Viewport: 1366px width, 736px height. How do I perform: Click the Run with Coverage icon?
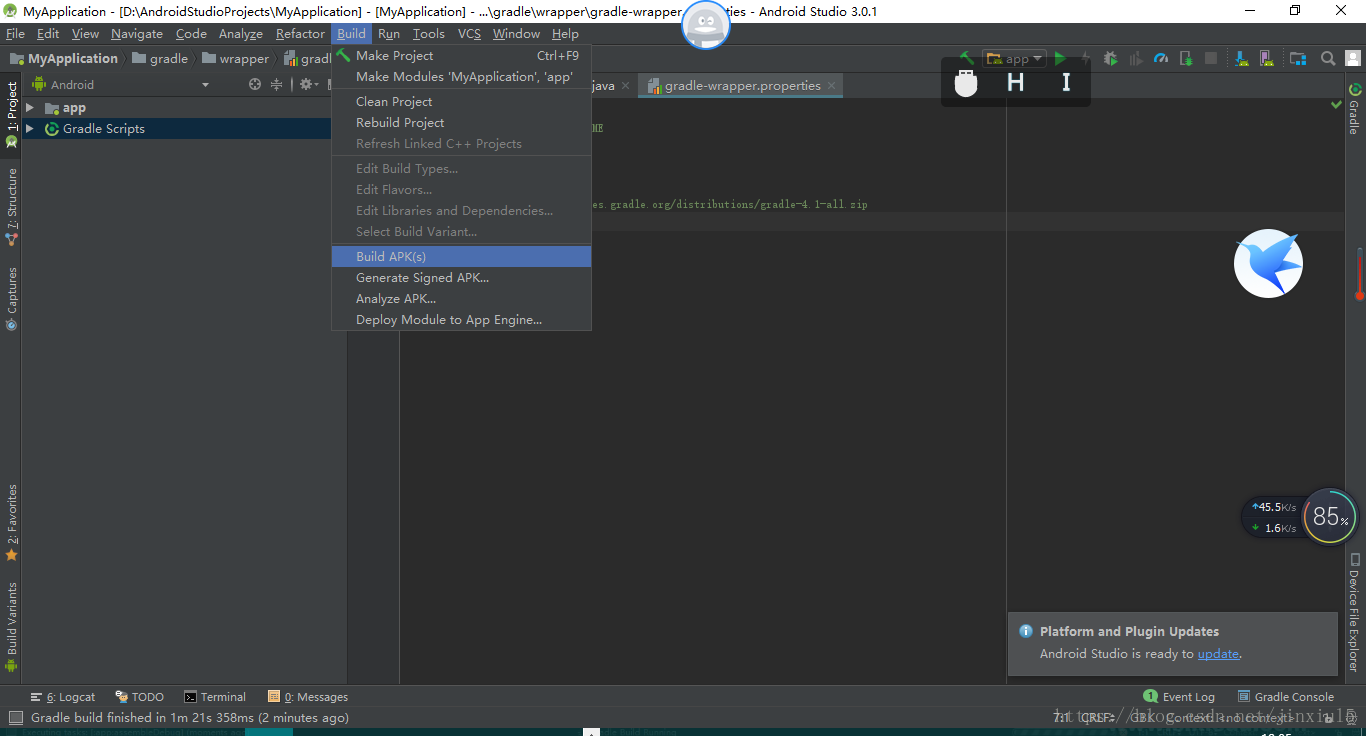tap(1135, 59)
